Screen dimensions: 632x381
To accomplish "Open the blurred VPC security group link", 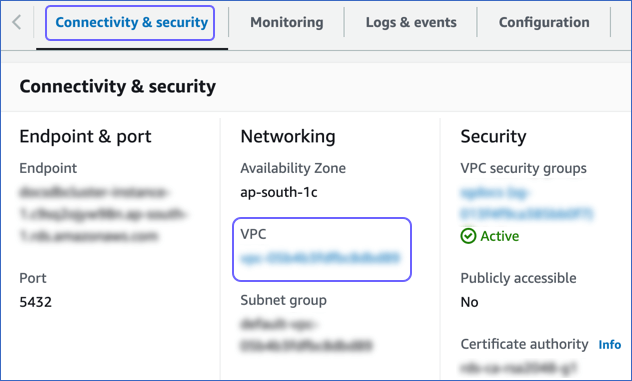I will pos(526,203).
